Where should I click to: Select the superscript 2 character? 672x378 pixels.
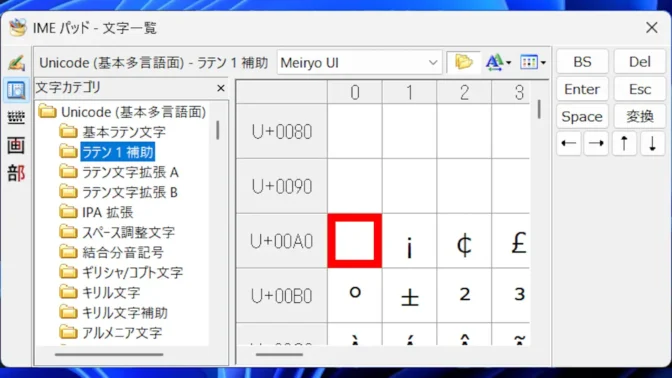point(464,296)
